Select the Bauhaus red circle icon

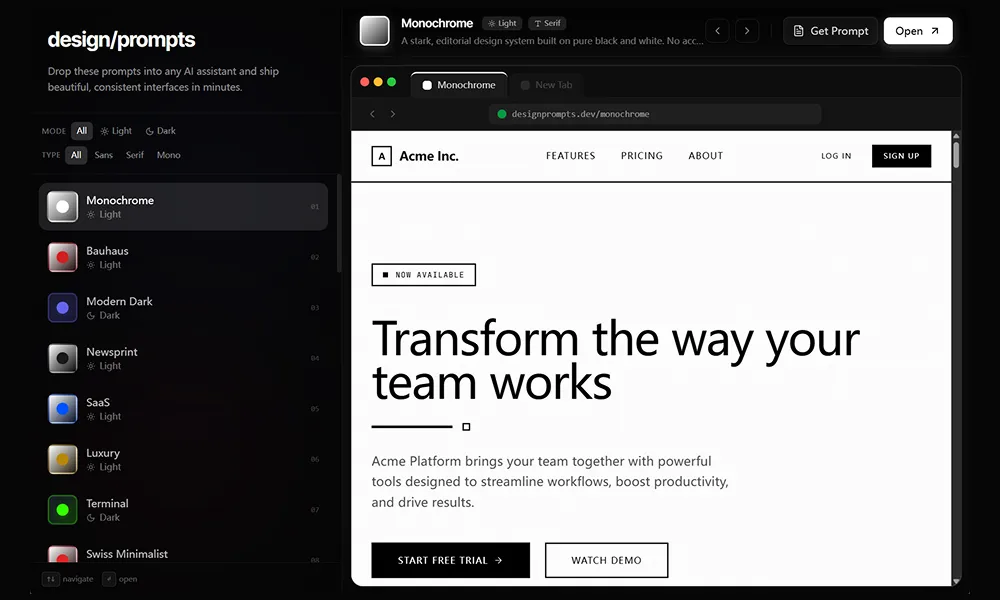pyautogui.click(x=63, y=257)
